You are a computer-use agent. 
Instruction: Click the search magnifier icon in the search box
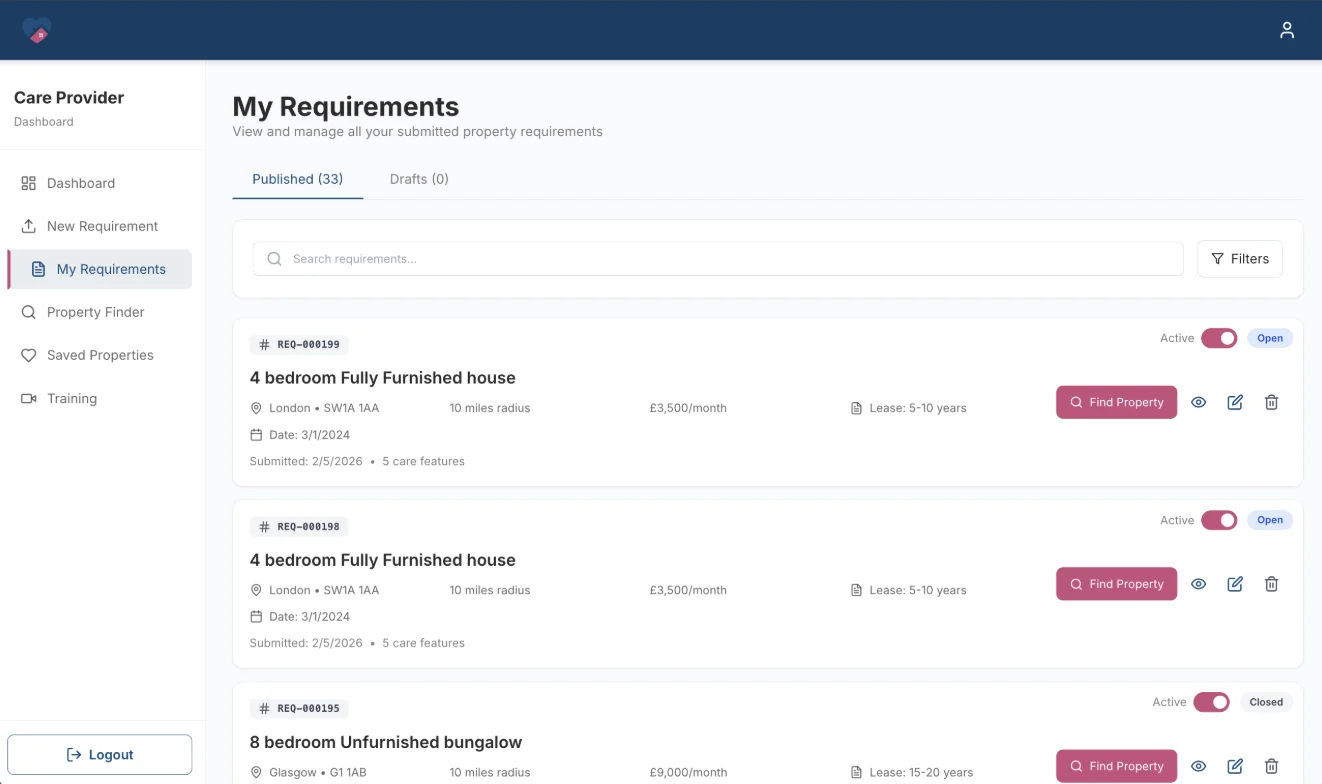(274, 259)
